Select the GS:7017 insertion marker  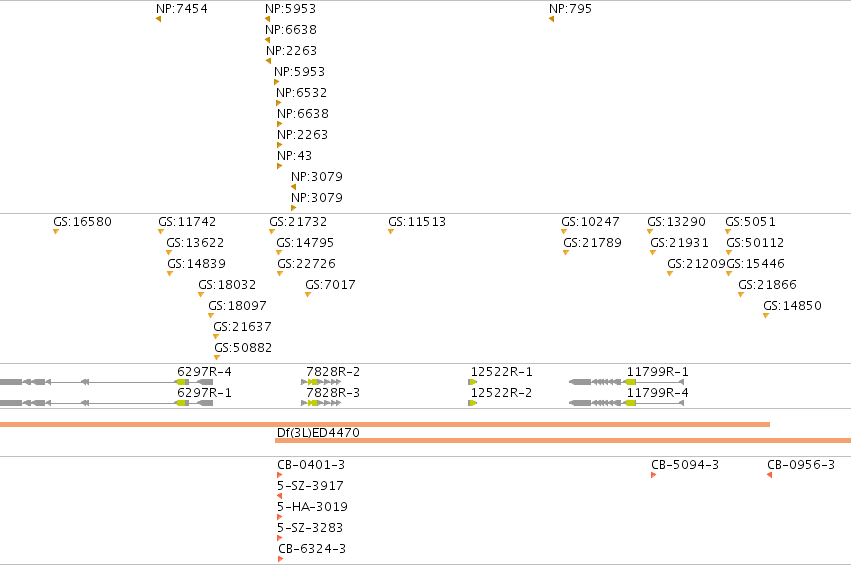[308, 295]
